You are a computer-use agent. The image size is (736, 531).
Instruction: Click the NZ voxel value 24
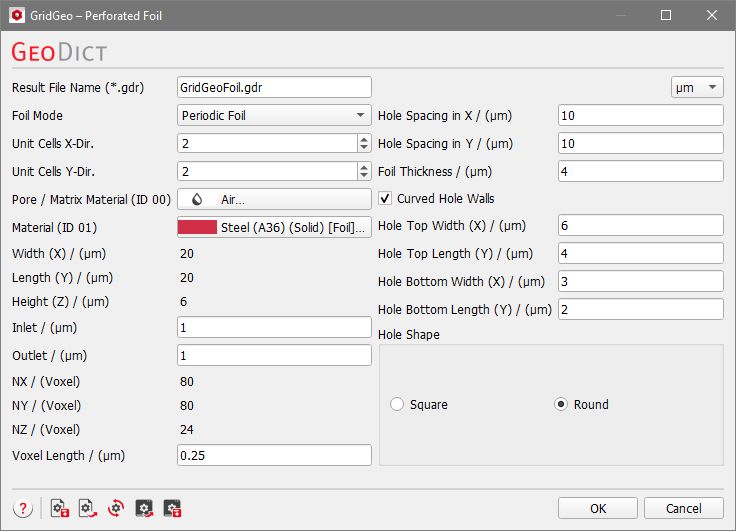(187, 429)
